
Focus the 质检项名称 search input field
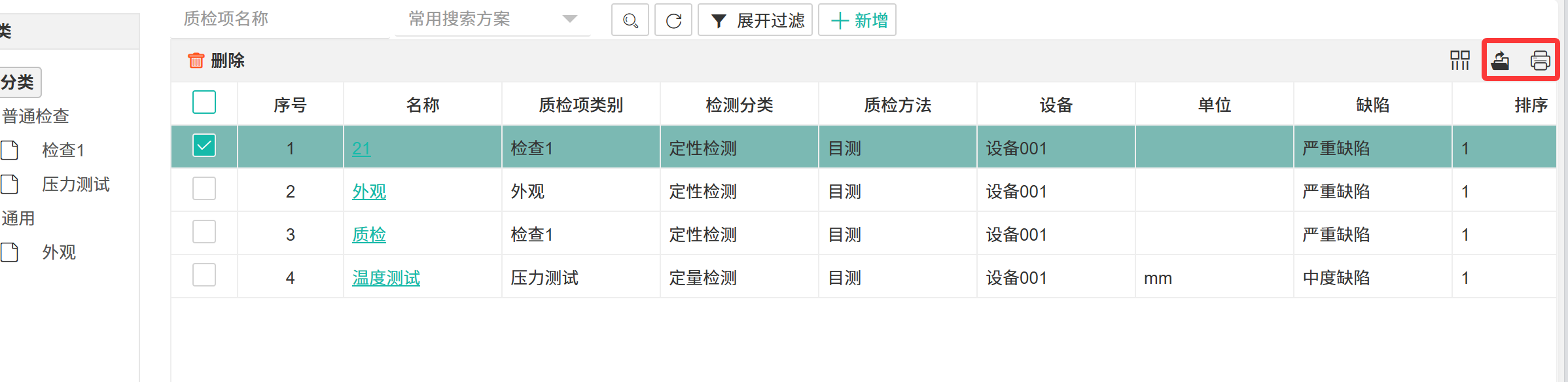281,19
